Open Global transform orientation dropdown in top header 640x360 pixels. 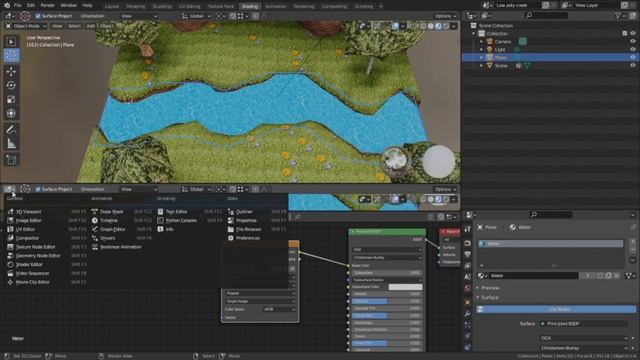point(196,16)
